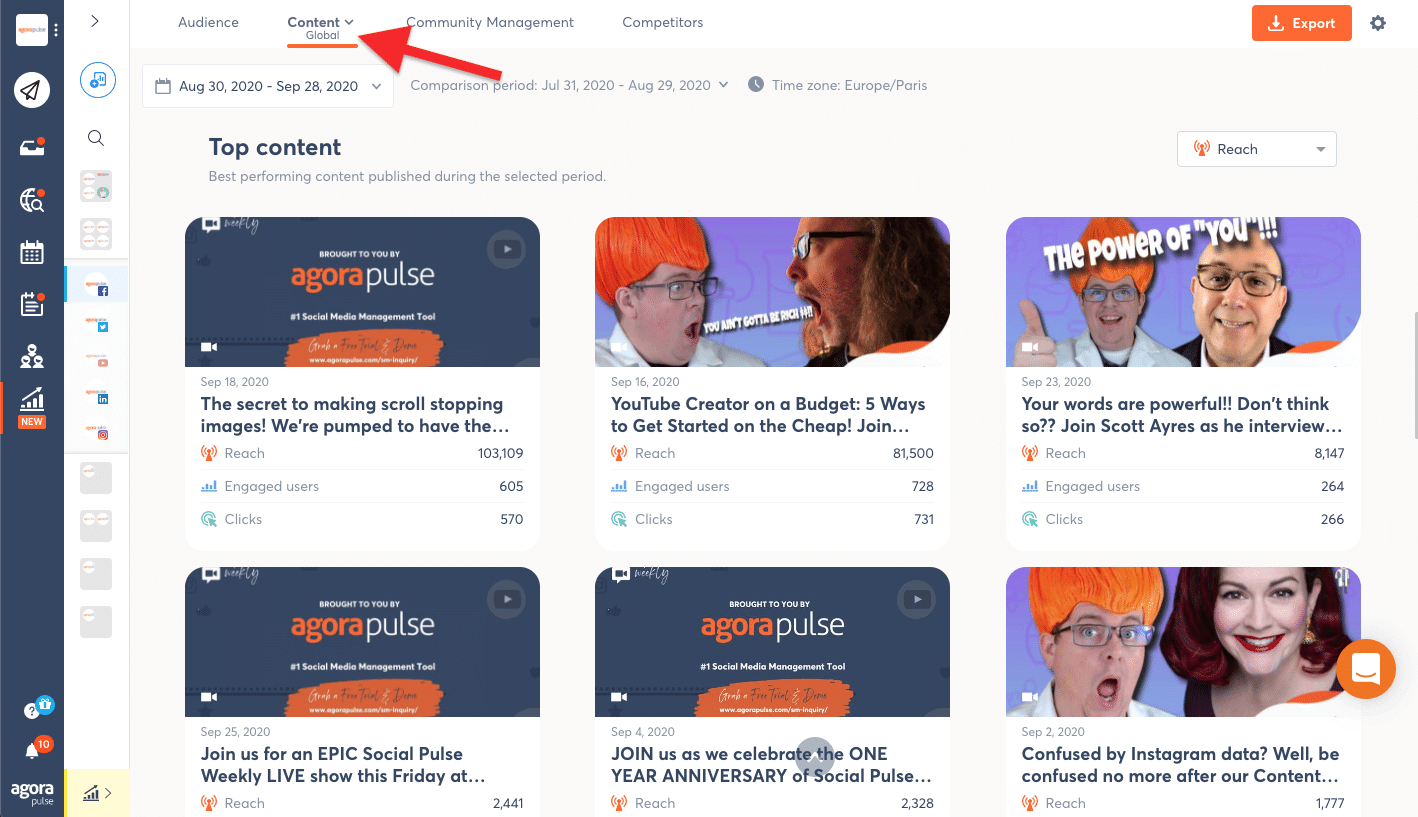This screenshot has width=1418, height=817.
Task: Open the publishing calendar icon
Action: pos(32,252)
